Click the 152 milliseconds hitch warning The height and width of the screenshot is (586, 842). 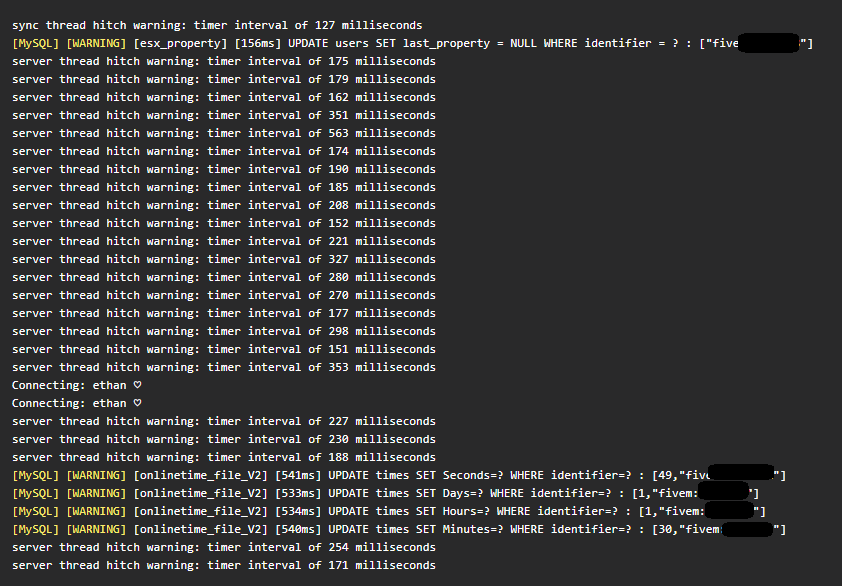tap(223, 223)
